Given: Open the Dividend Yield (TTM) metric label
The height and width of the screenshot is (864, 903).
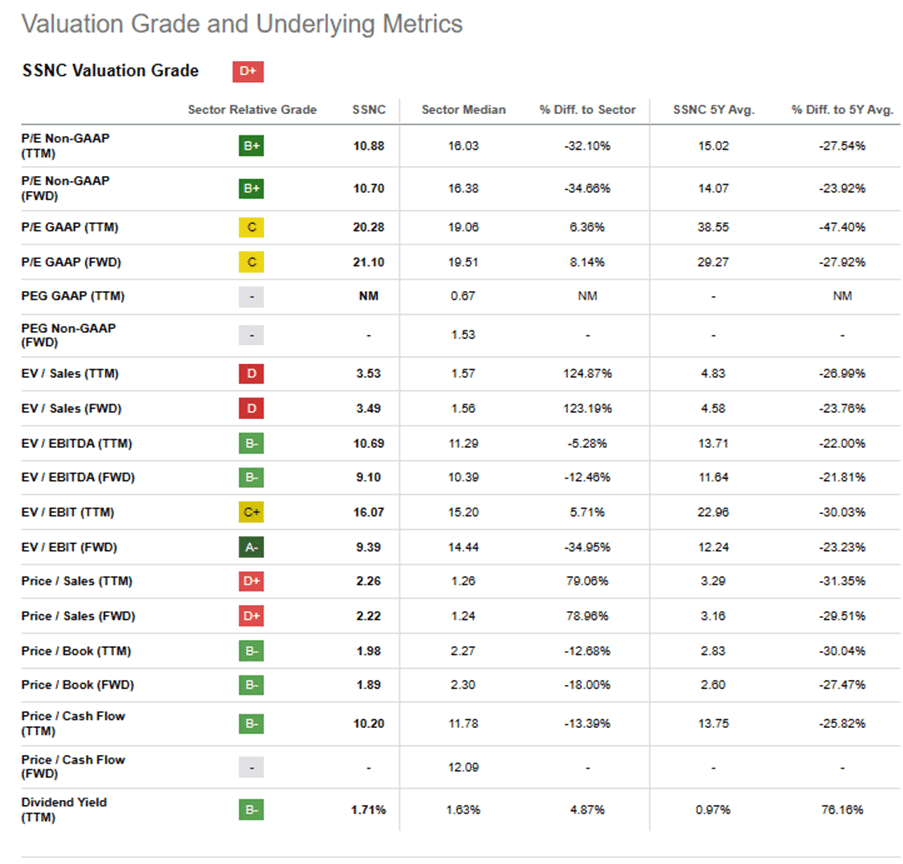Looking at the screenshot, I should tap(63, 809).
